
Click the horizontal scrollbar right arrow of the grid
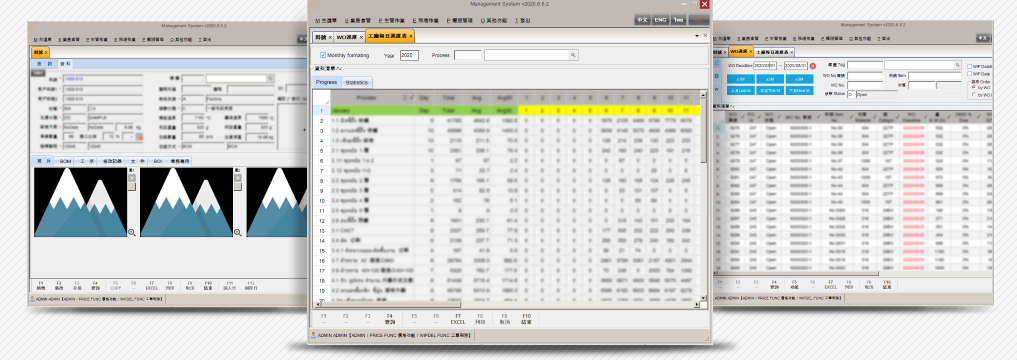tap(696, 304)
